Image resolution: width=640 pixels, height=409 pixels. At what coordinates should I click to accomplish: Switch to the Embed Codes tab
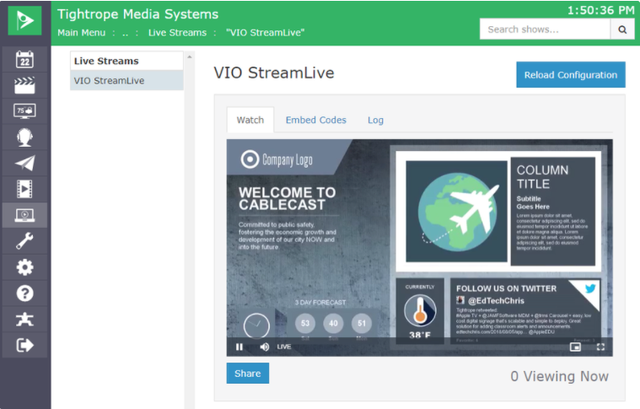coord(316,120)
